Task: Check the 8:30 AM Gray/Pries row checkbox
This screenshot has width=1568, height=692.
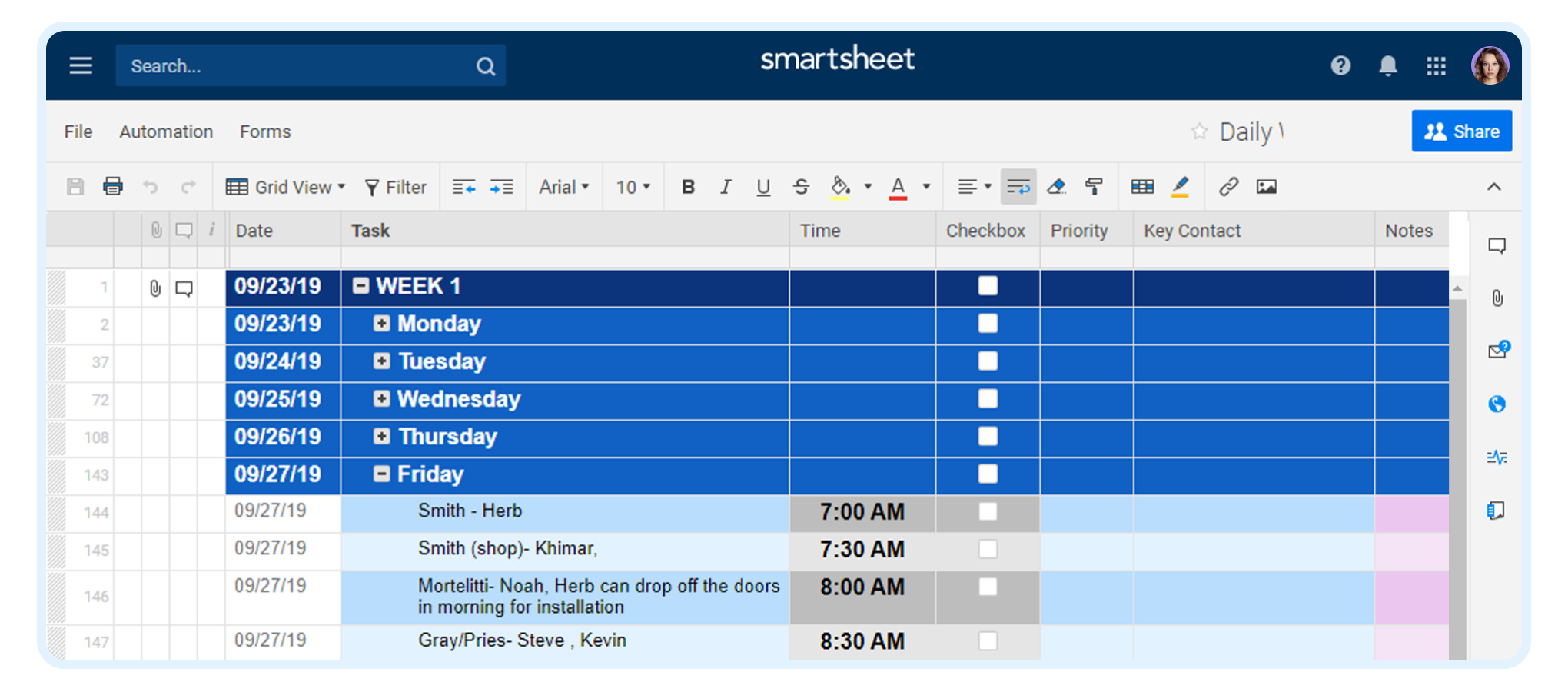Action: pyautogui.click(x=988, y=641)
